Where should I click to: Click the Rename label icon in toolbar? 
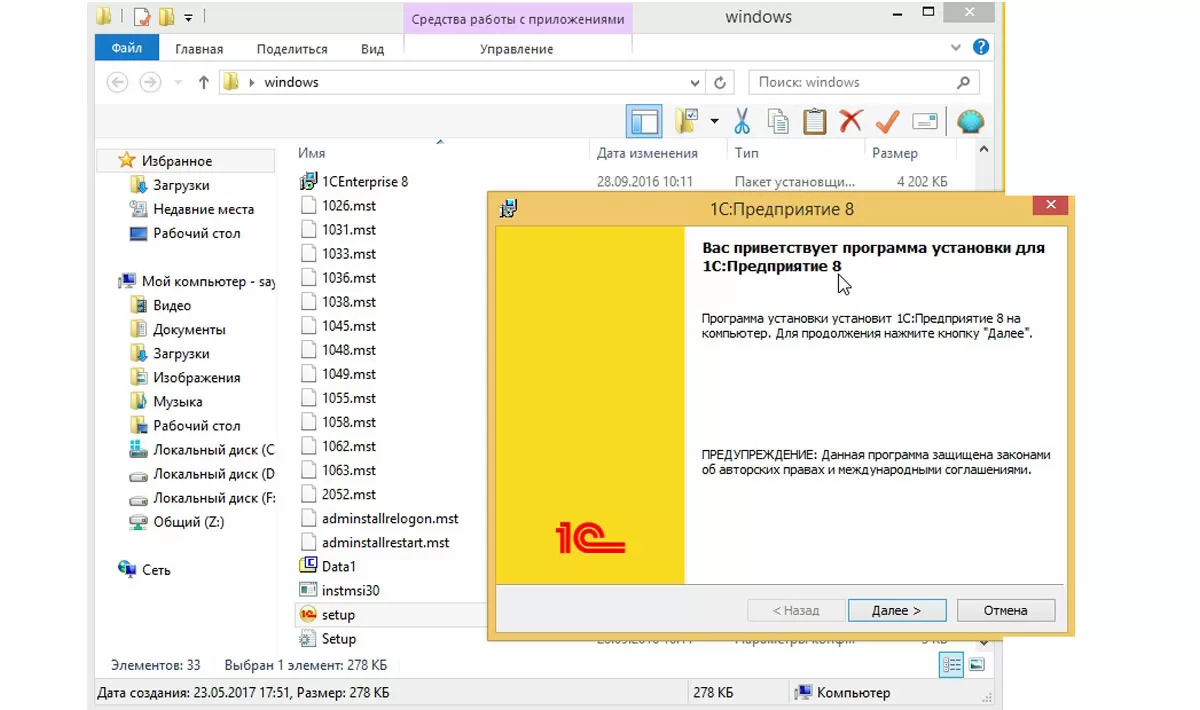point(924,122)
